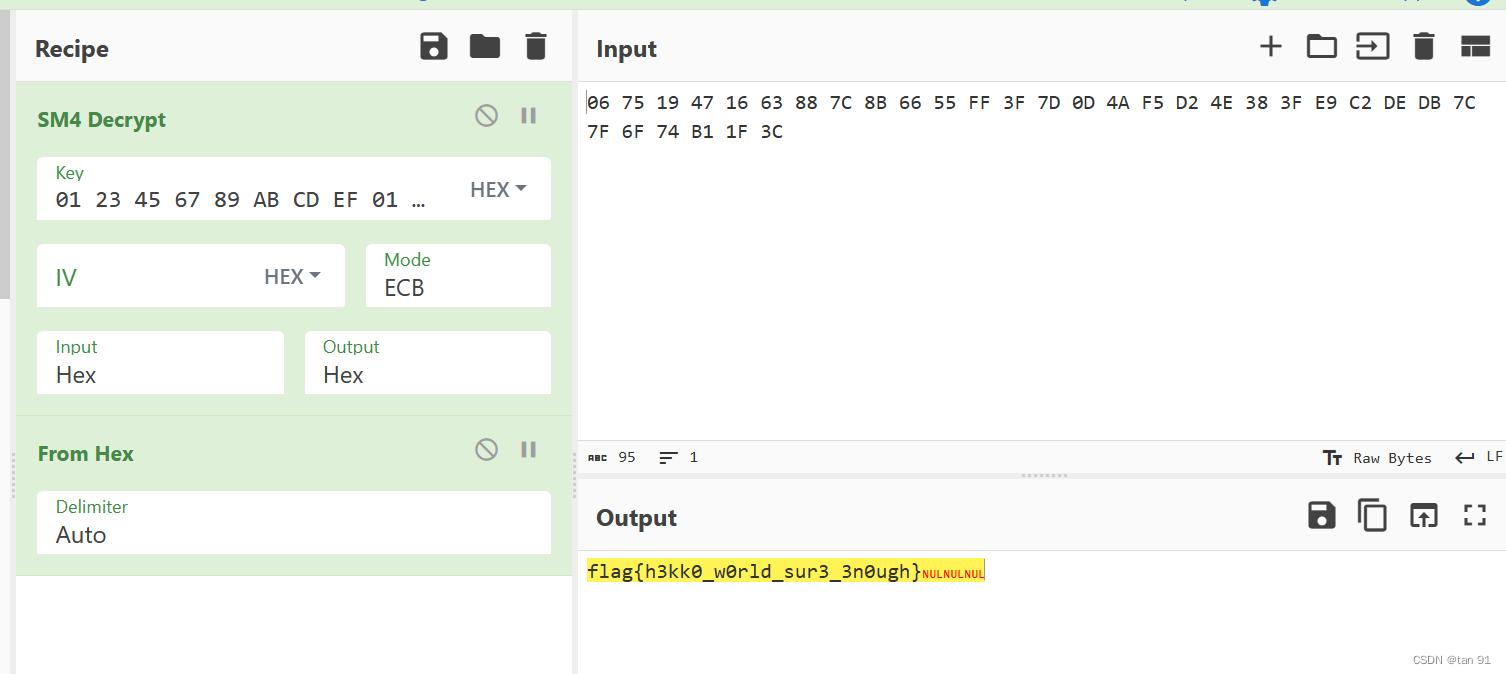Reset the pane layout
This screenshot has width=1506, height=674.
pos(1475,46)
